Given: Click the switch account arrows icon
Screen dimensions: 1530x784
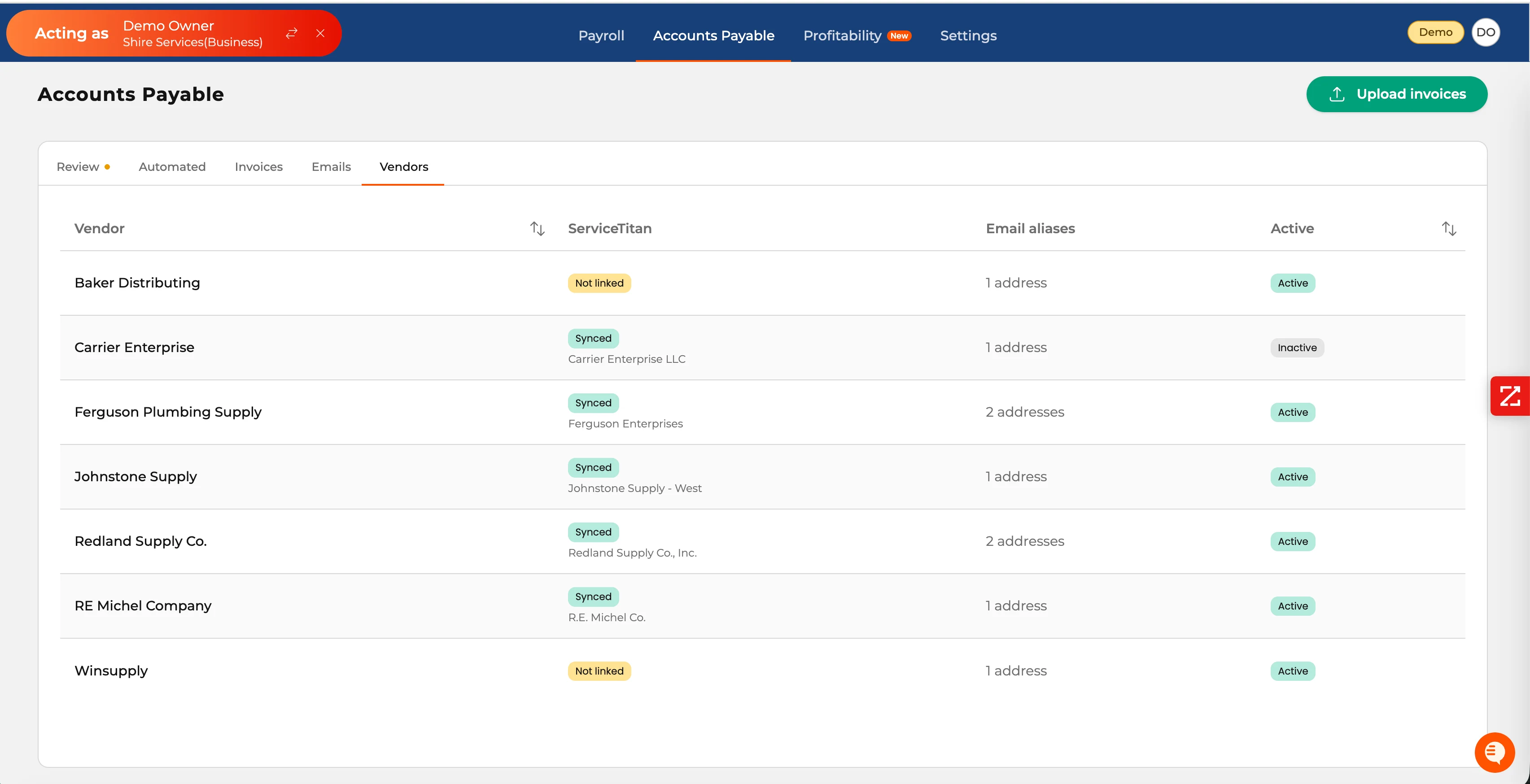Looking at the screenshot, I should click(x=291, y=33).
